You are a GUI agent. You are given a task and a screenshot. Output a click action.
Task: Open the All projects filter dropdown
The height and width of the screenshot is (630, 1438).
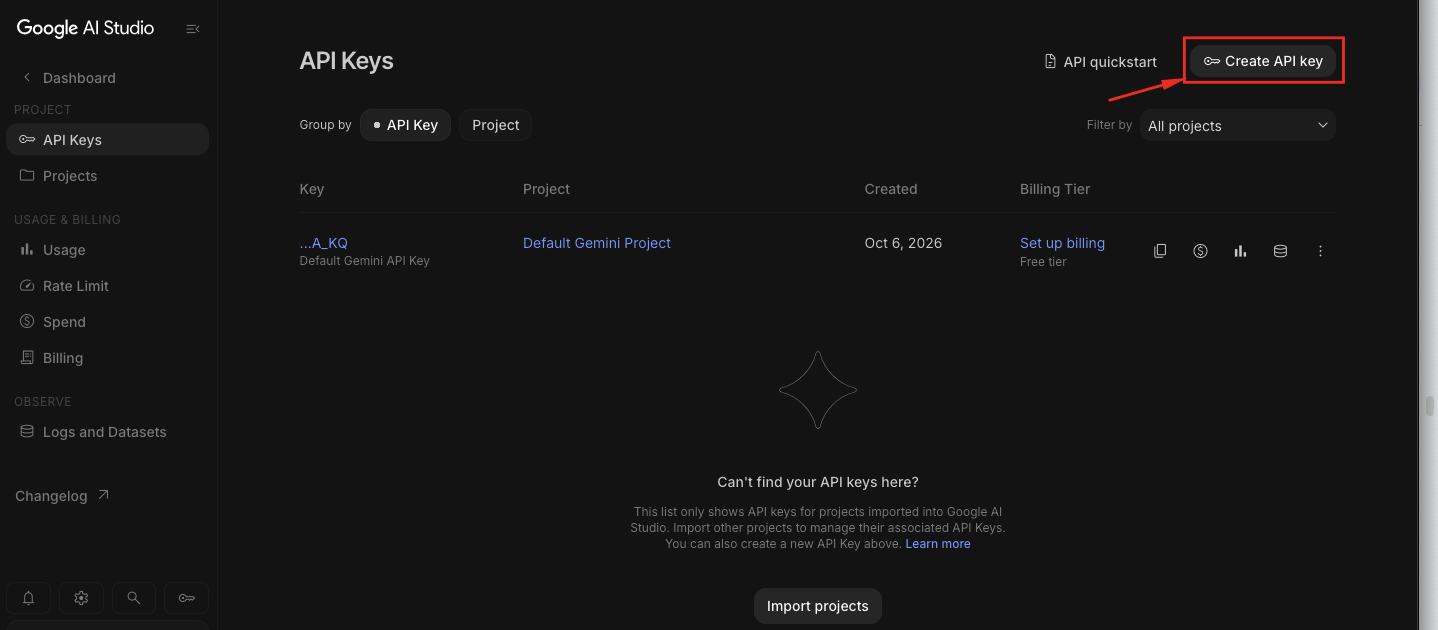(x=1238, y=125)
